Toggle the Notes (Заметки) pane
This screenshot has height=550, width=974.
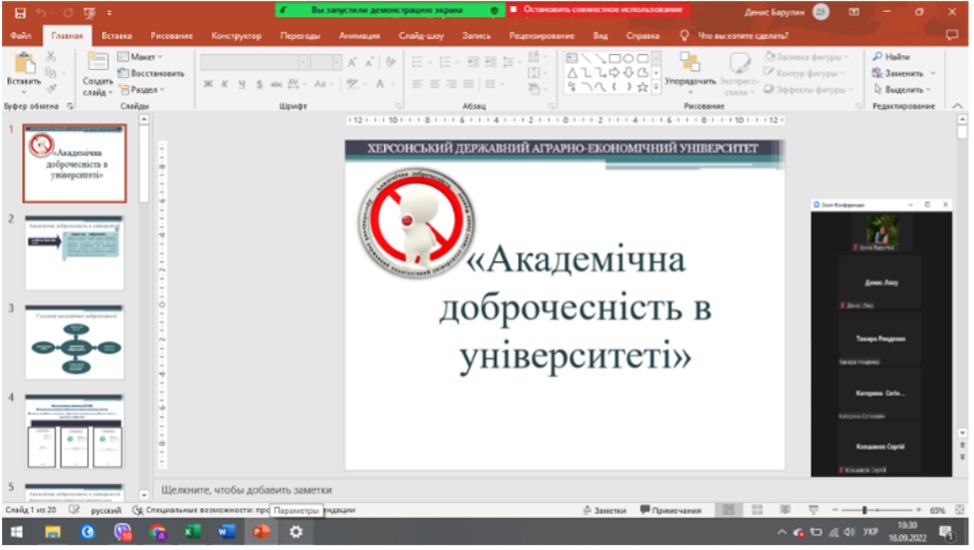pyautogui.click(x=604, y=510)
